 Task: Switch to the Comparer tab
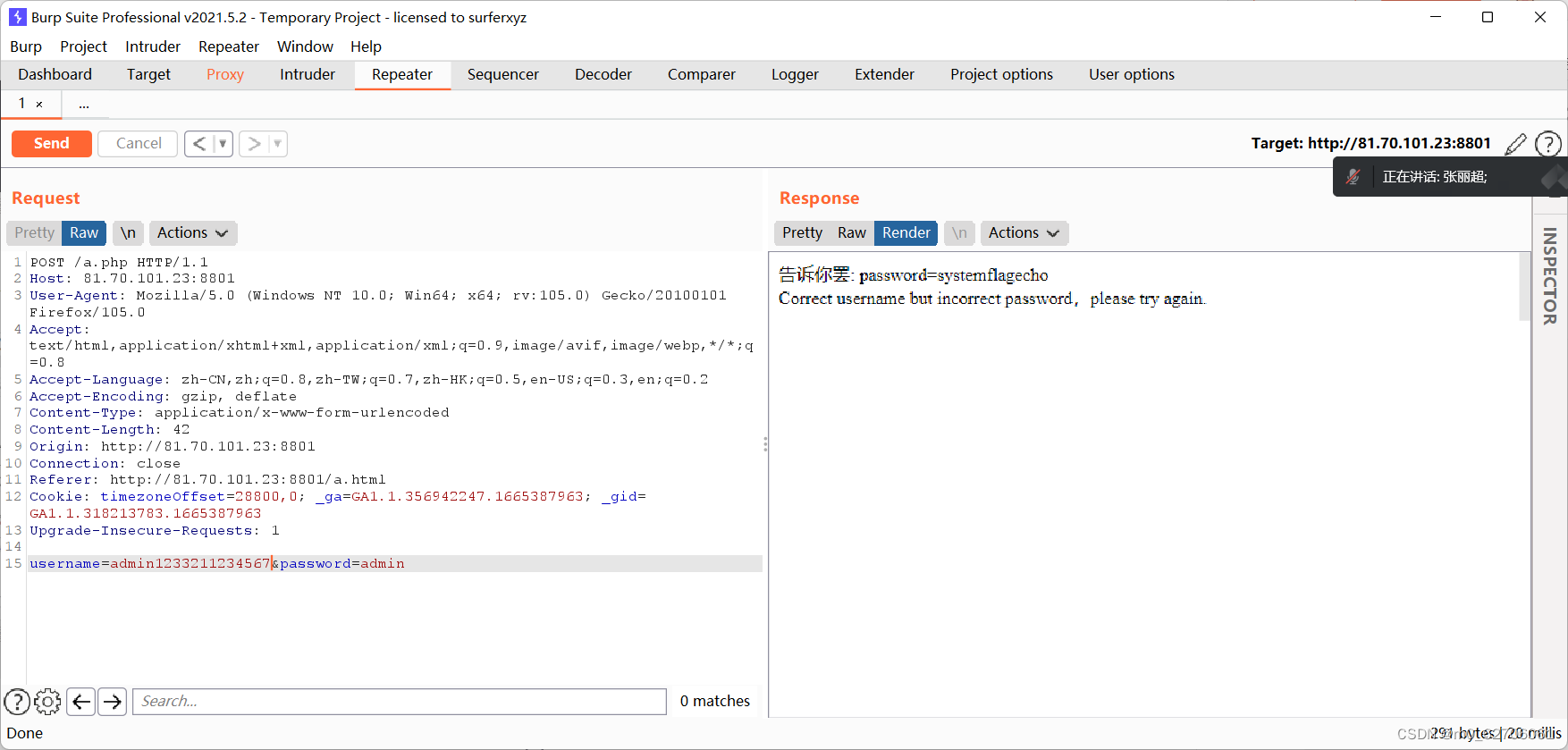[x=702, y=75]
